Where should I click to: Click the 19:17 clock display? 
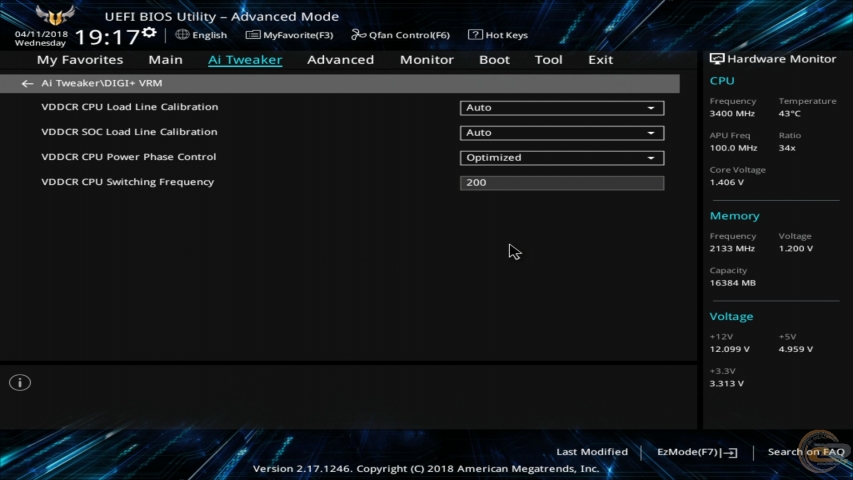(x=107, y=37)
